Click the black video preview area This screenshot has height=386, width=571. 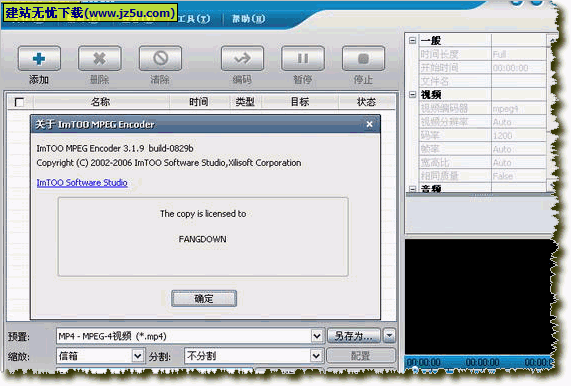480,297
